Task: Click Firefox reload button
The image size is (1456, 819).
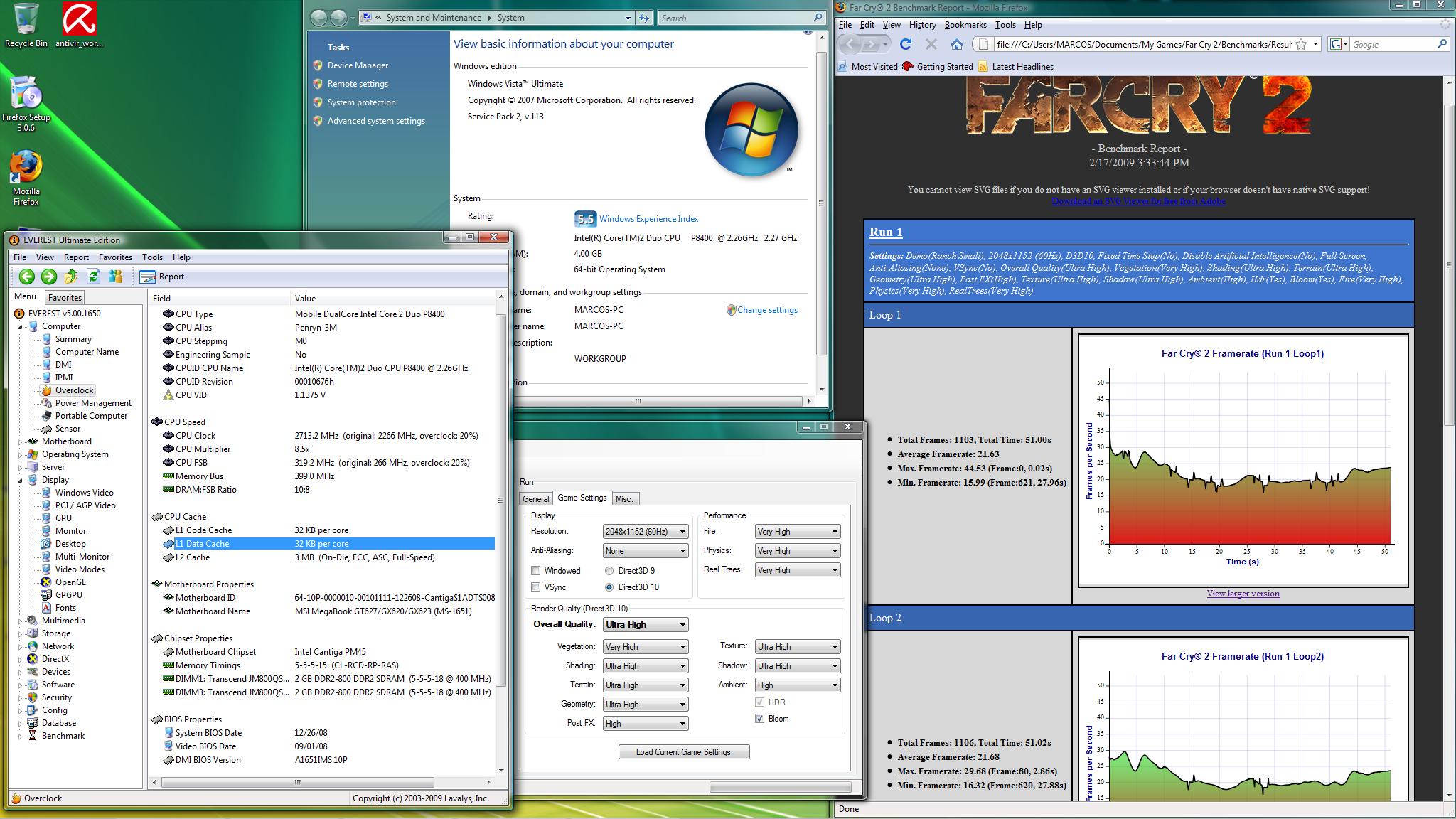Action: tap(906, 44)
